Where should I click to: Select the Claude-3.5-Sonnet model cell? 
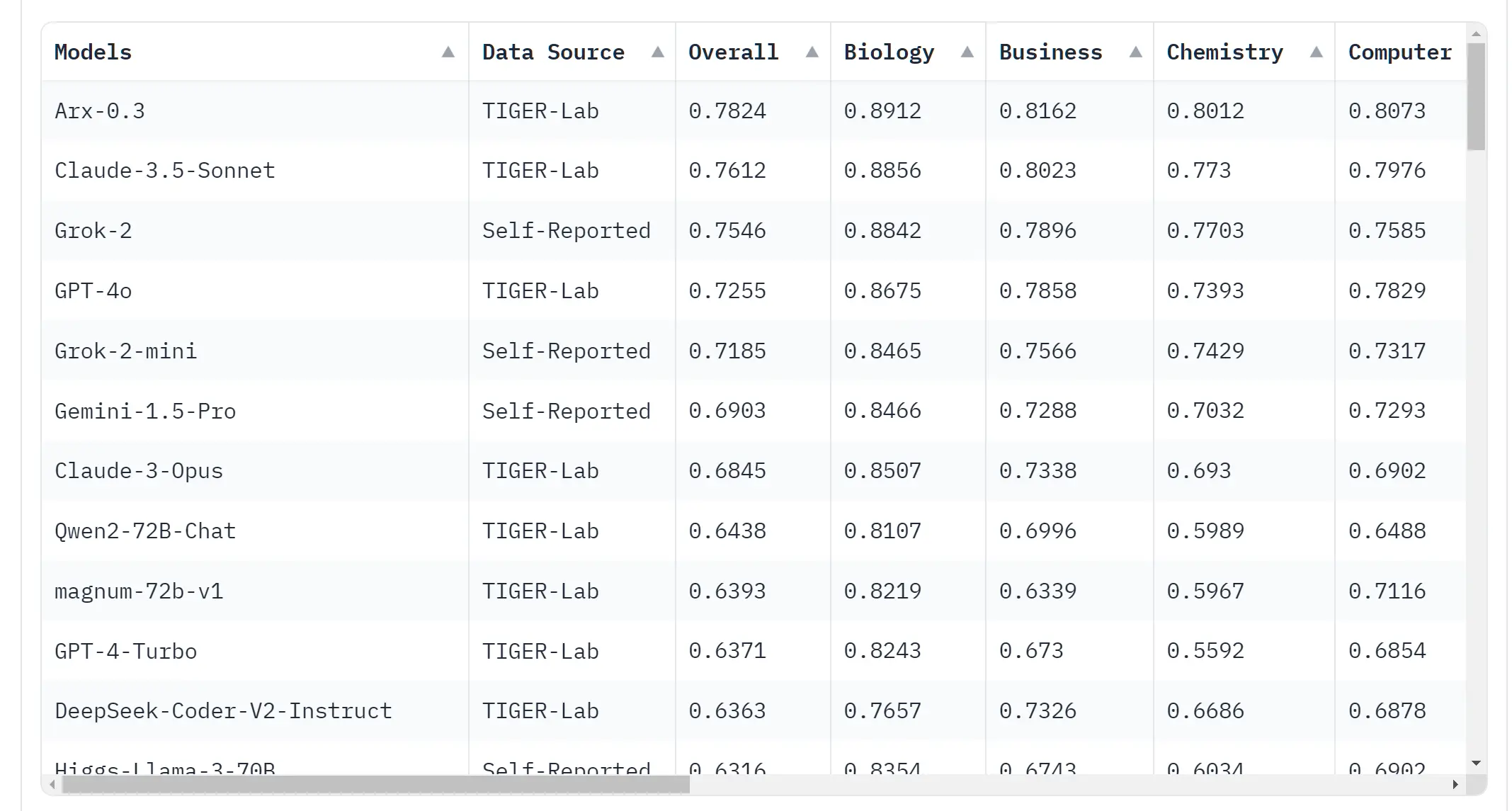tap(255, 171)
